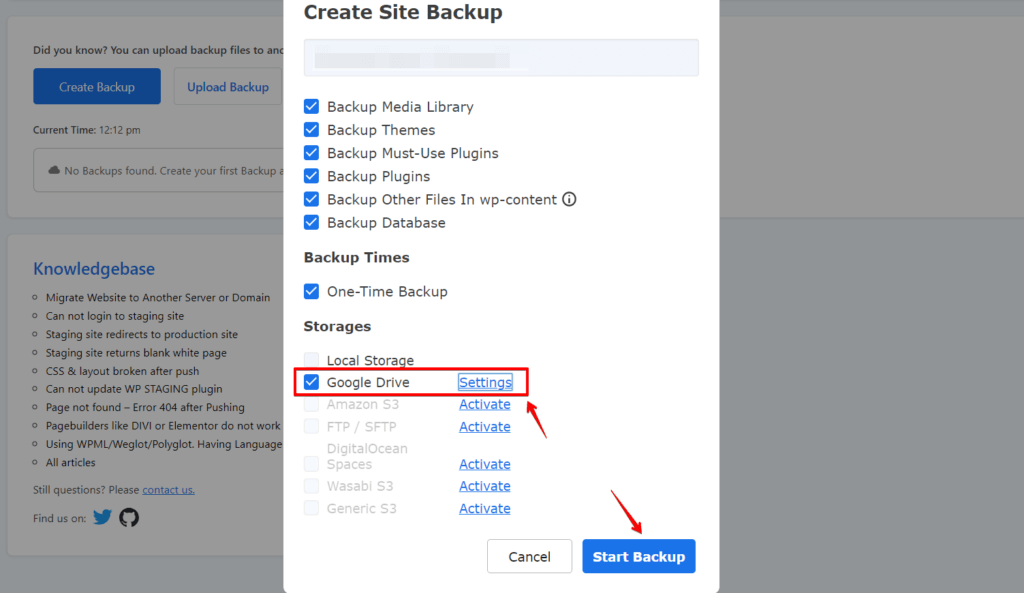This screenshot has height=593, width=1024.
Task: Click the Upload Backup button
Action: (228, 87)
